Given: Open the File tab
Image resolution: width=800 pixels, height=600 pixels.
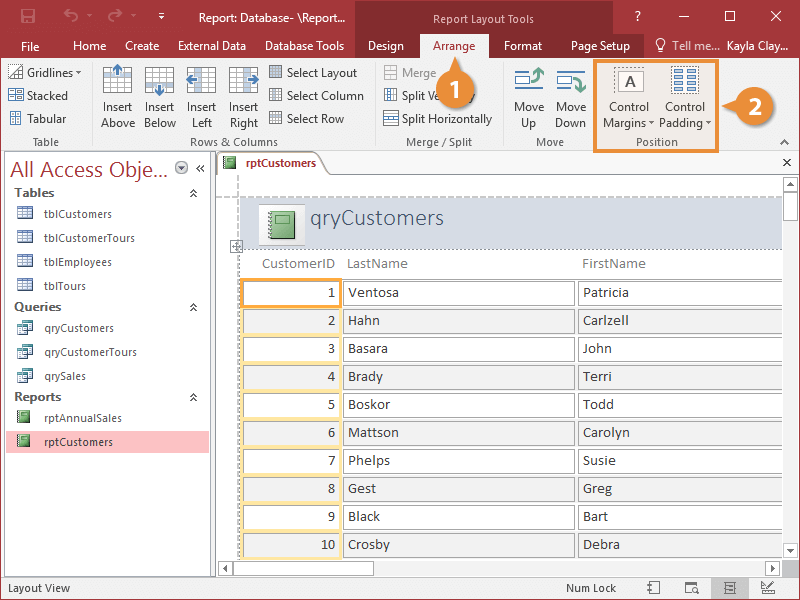Looking at the screenshot, I should click(30, 46).
